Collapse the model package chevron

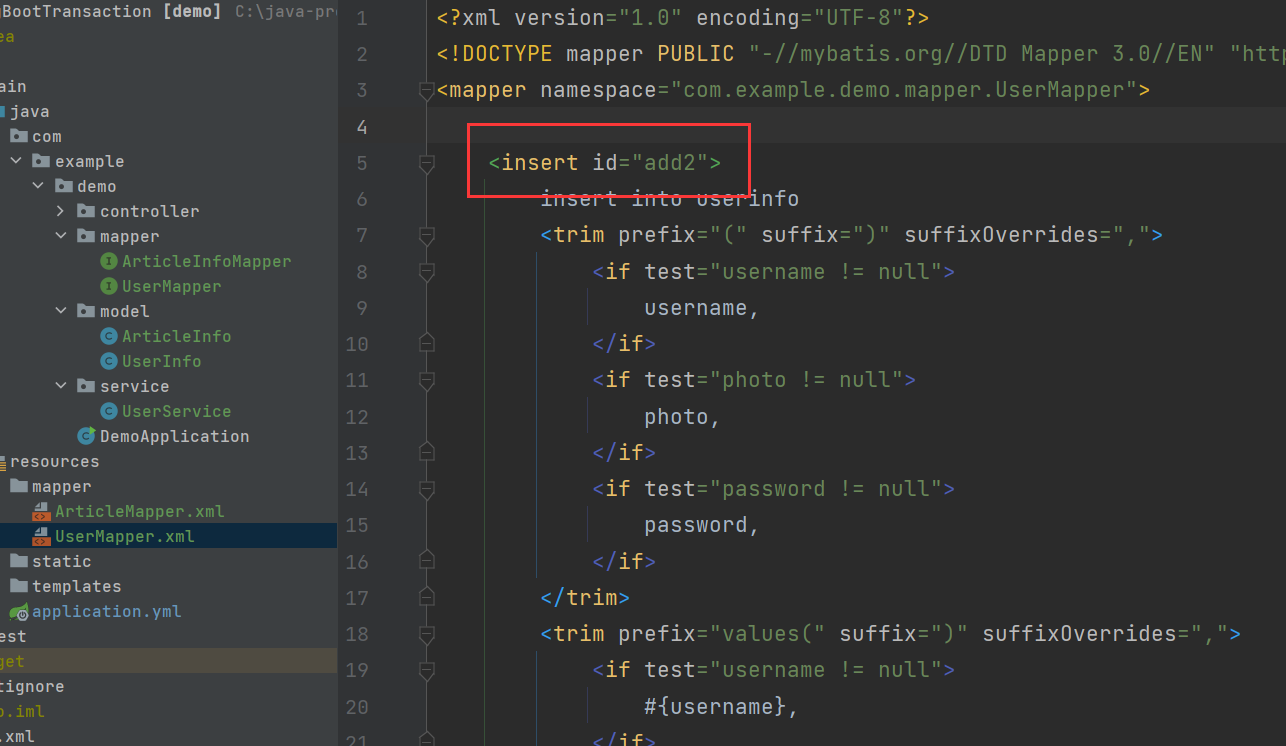coord(60,311)
